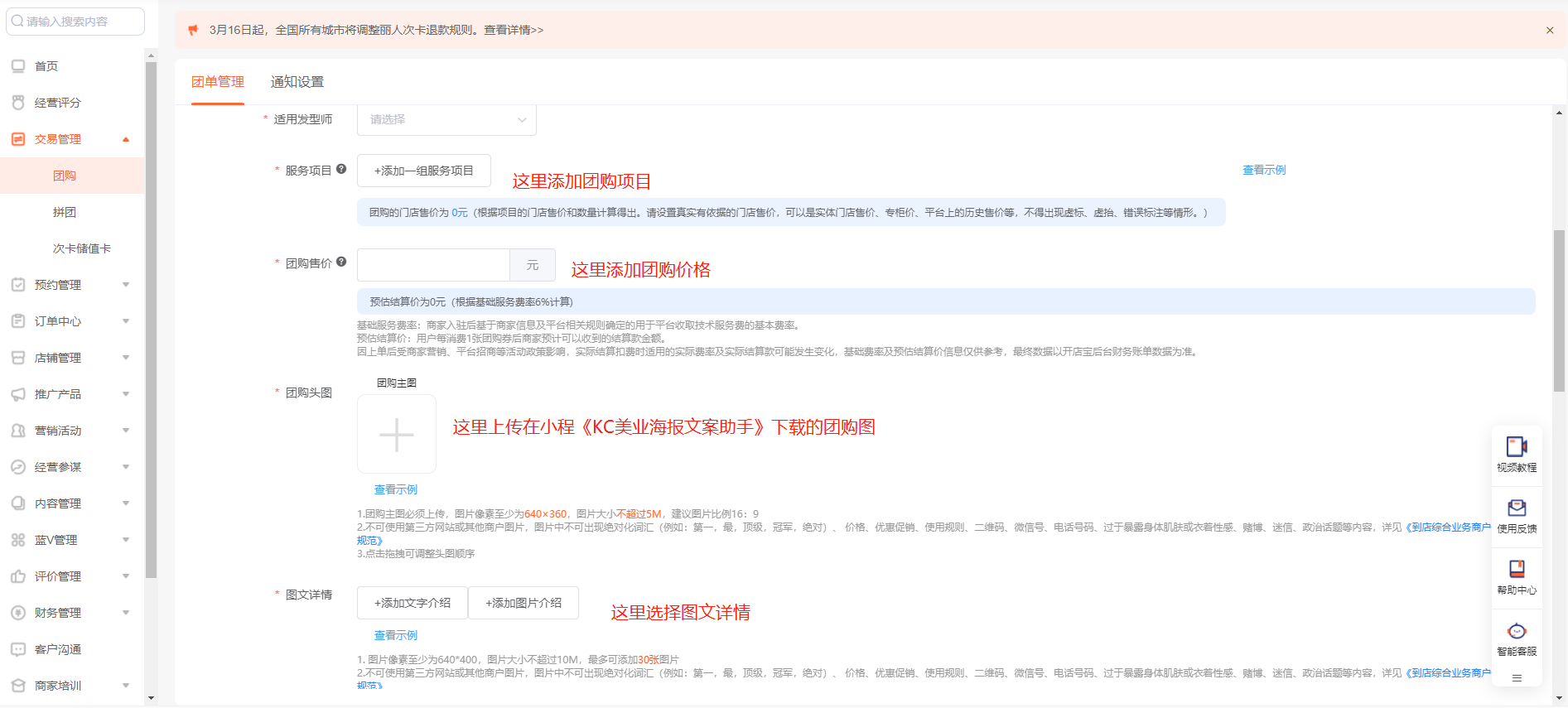Click the menu icon below 智能客服

click(x=1517, y=678)
